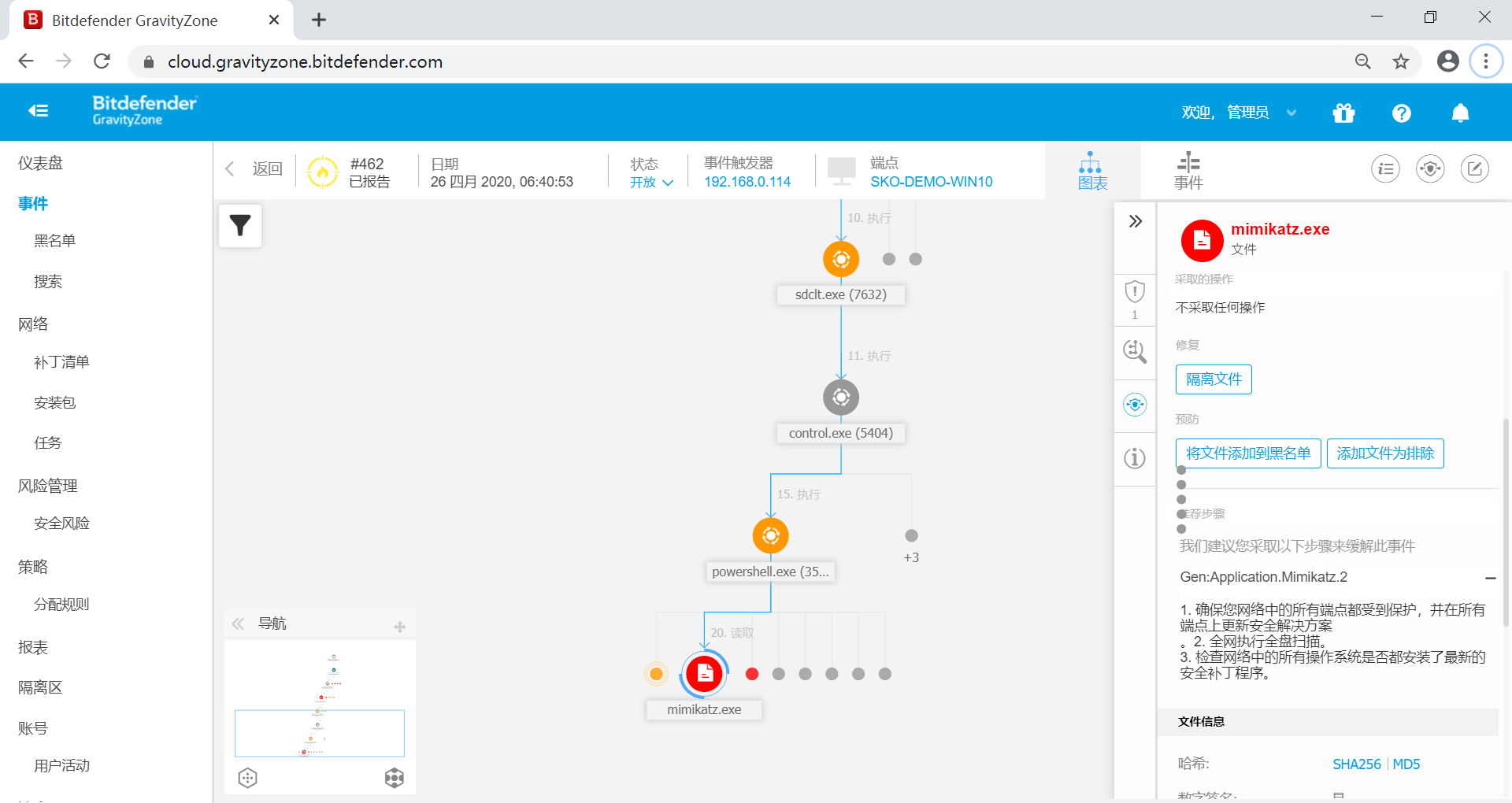Open the notifications bell
This screenshot has width=1512, height=803.
pos(1460,113)
